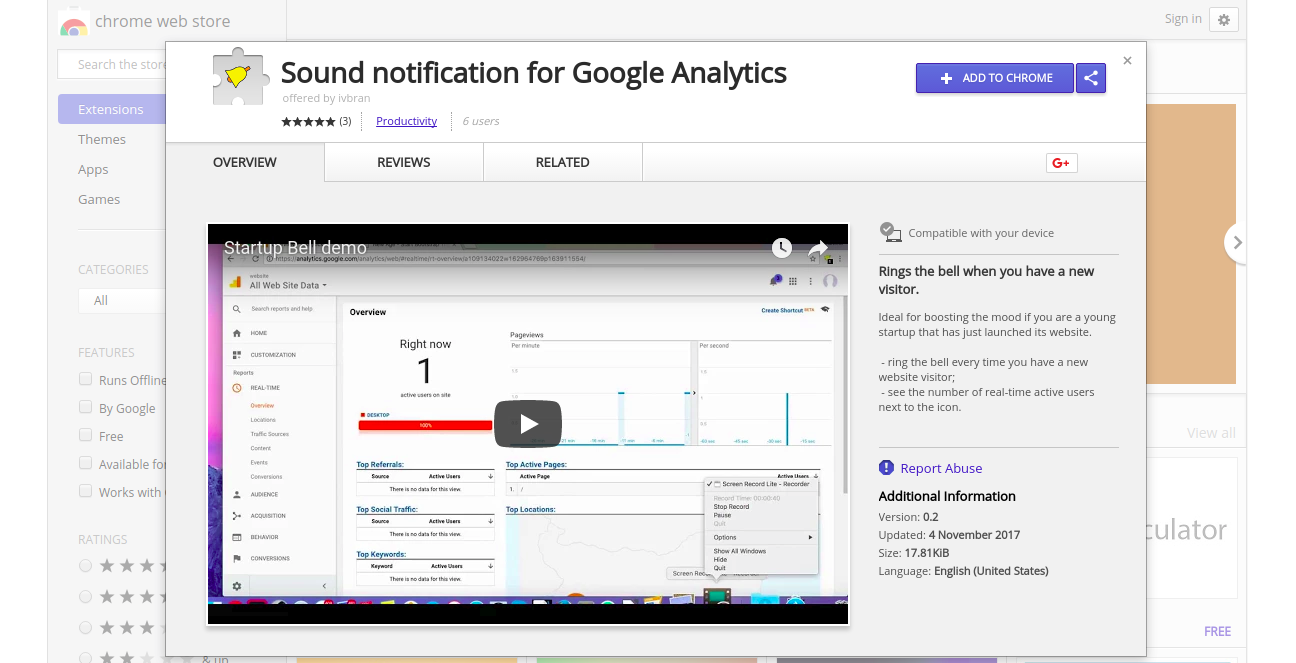
Task: Close the extension detail dialog
Action: pyautogui.click(x=1127, y=61)
